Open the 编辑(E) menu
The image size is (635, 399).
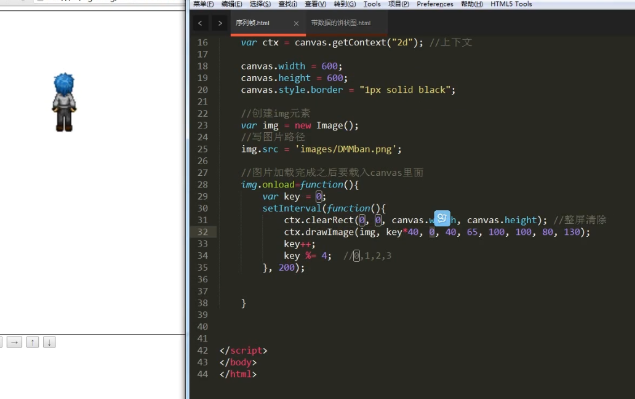pos(232,4)
